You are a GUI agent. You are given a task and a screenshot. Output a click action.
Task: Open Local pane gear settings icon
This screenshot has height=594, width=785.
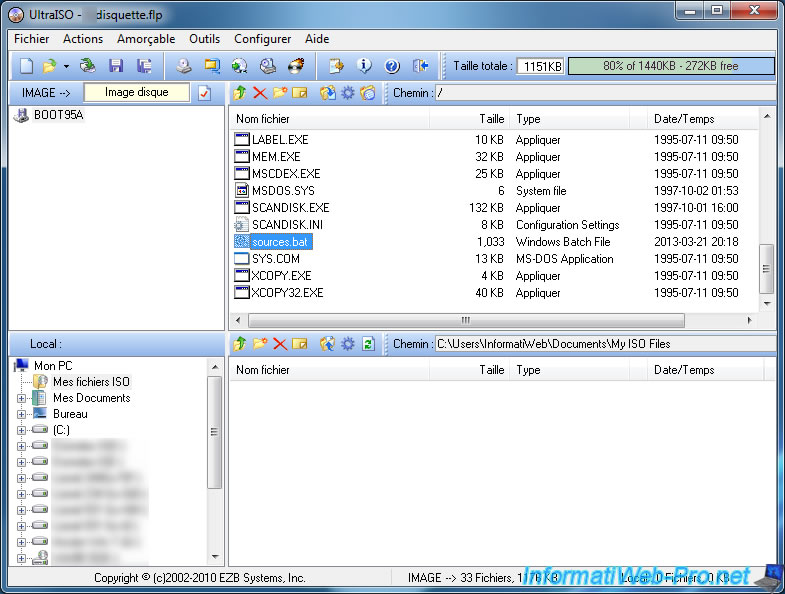[347, 344]
